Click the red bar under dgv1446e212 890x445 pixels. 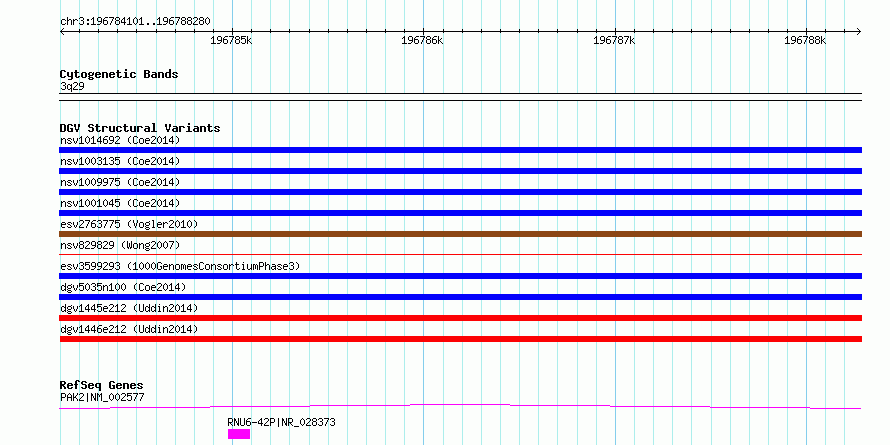[460, 339]
